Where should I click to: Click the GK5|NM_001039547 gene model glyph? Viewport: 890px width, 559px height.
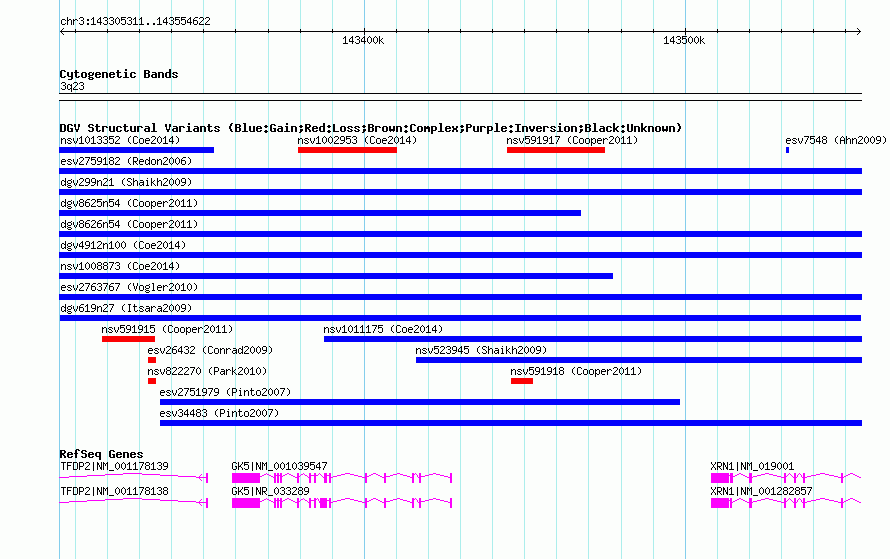(342, 478)
